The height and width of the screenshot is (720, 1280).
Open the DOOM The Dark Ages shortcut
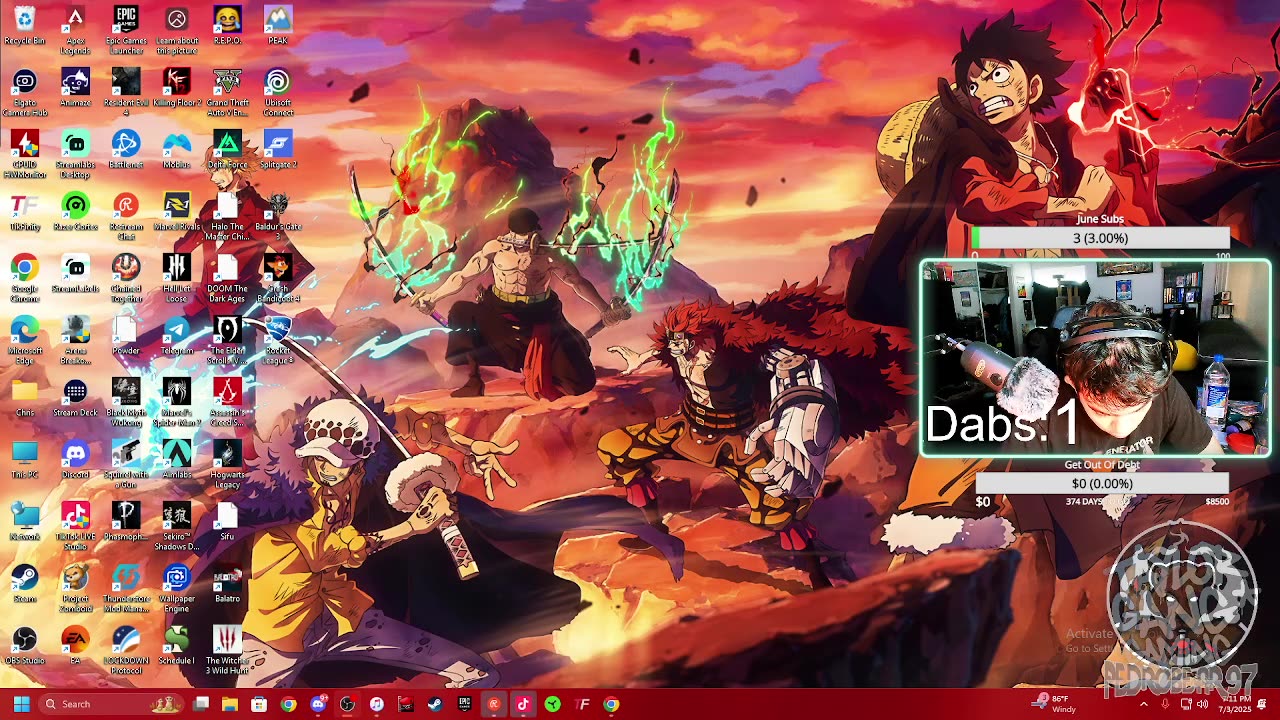[x=227, y=278]
